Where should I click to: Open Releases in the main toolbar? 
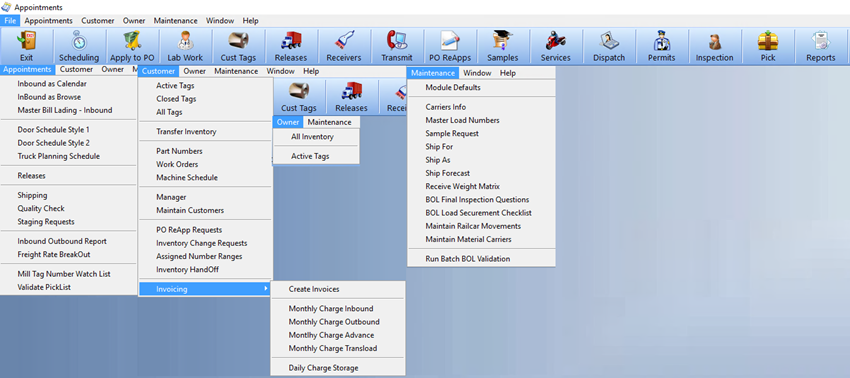coord(291,46)
